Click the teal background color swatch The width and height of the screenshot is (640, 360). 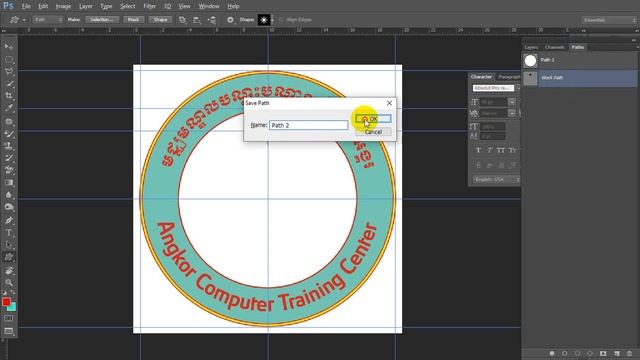pos(13,307)
